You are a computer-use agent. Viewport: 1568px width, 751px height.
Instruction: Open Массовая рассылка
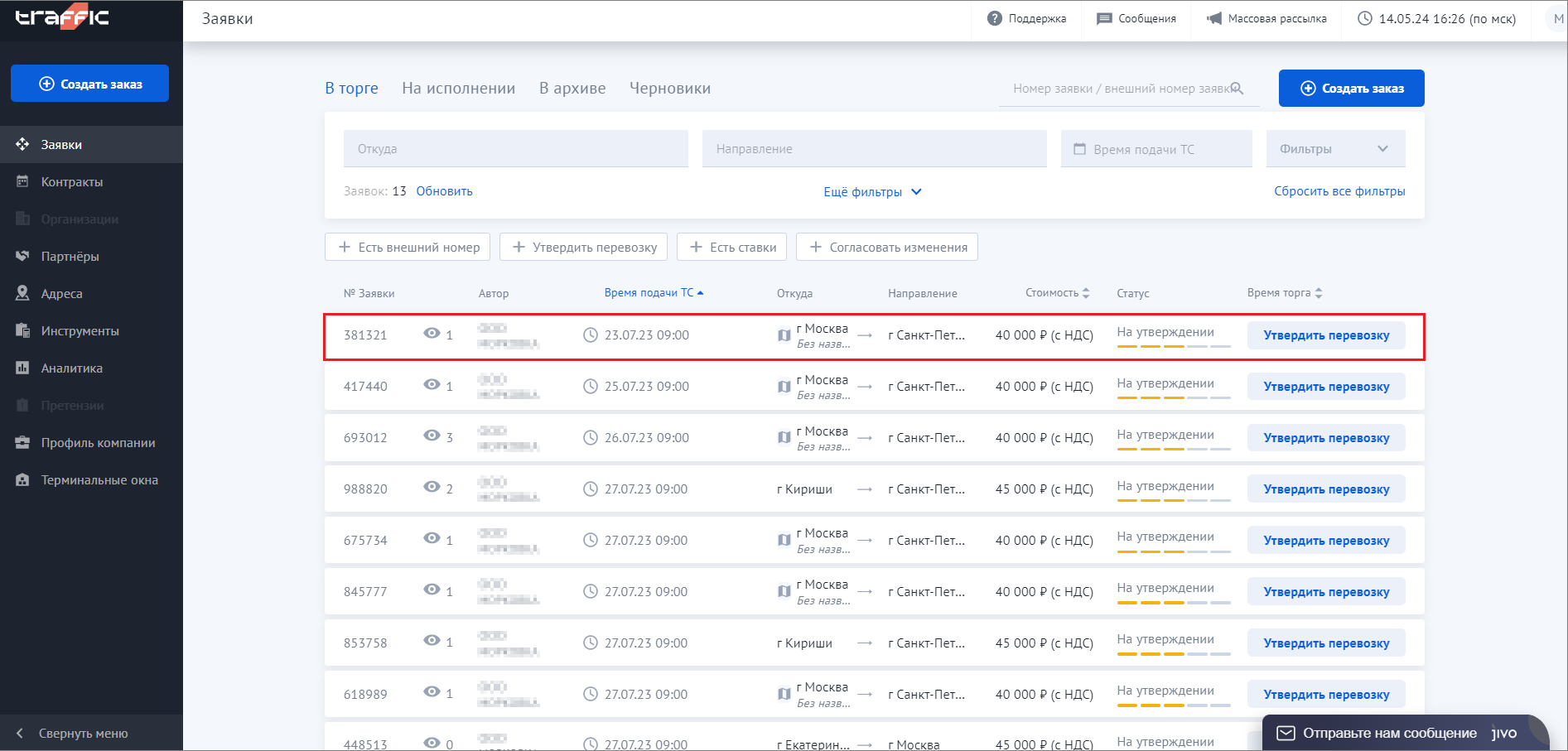point(1266,18)
